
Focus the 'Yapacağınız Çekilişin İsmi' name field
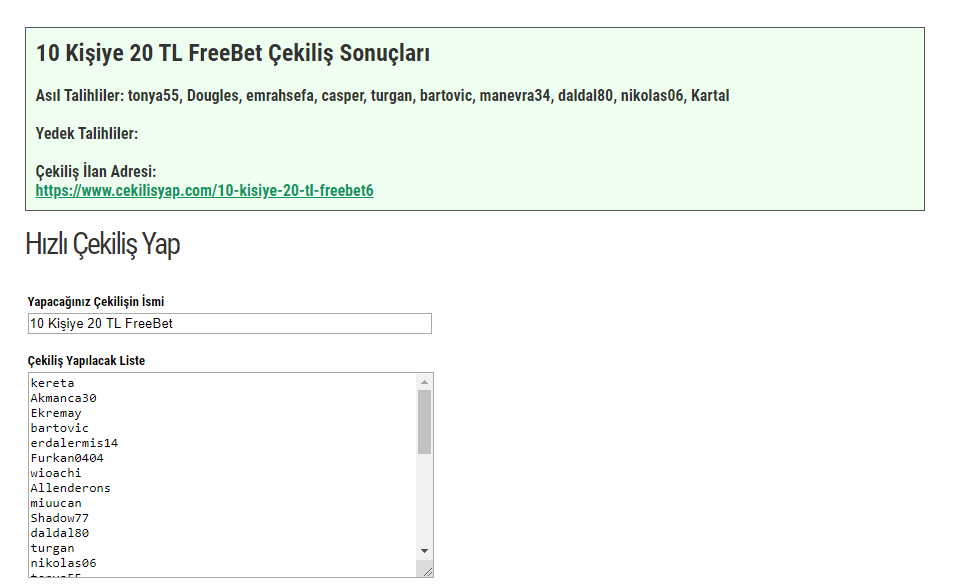[x=230, y=323]
